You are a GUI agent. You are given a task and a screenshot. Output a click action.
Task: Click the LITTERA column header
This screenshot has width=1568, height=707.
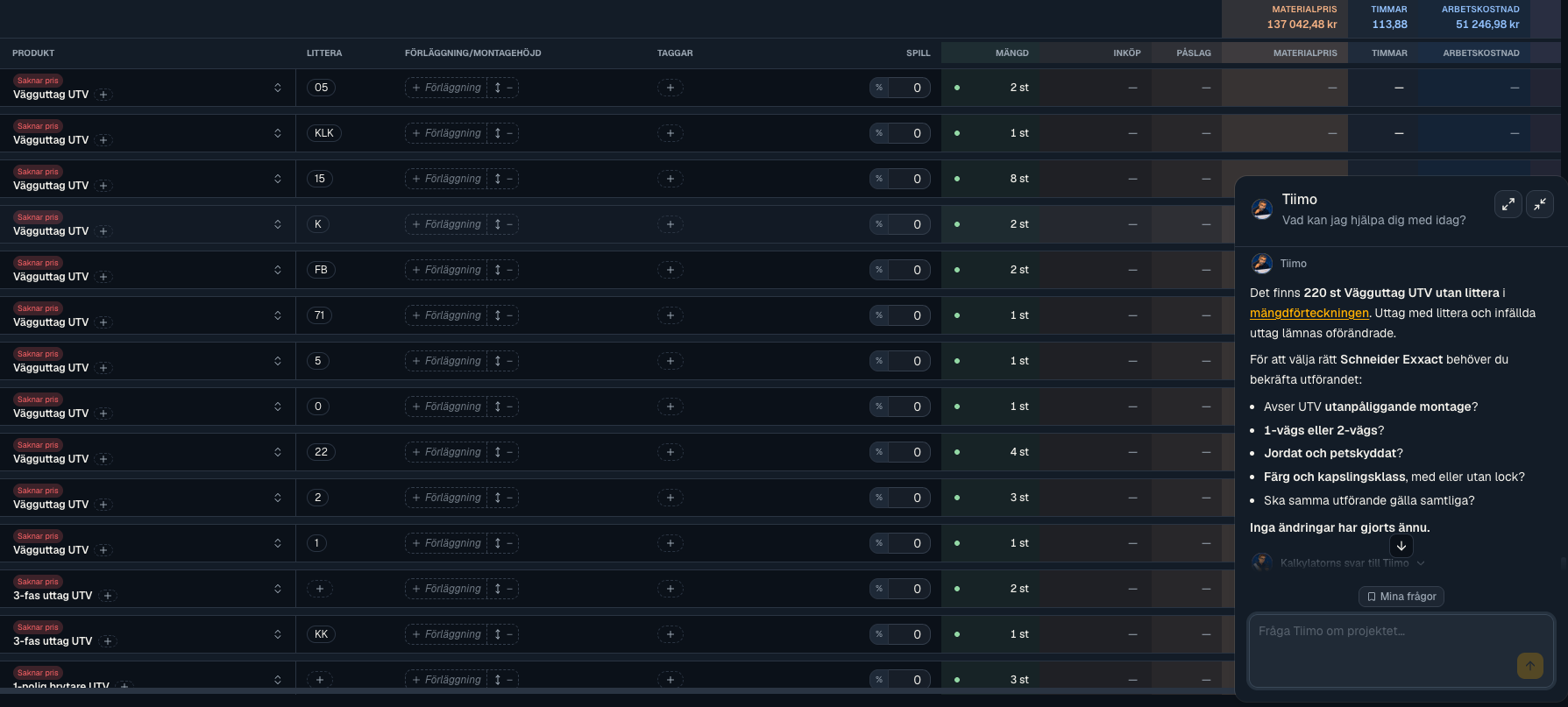point(324,53)
